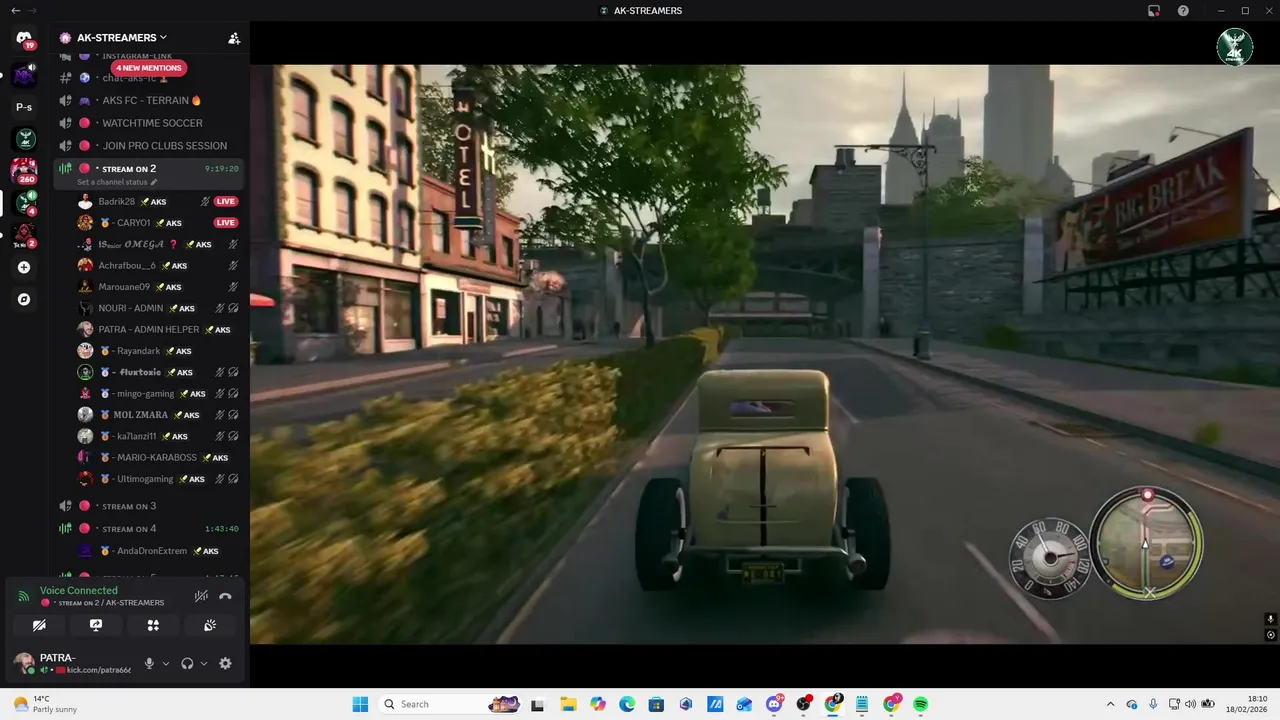
Task: Watch Badrik28's LIVE stream
Action: pyautogui.click(x=226, y=201)
